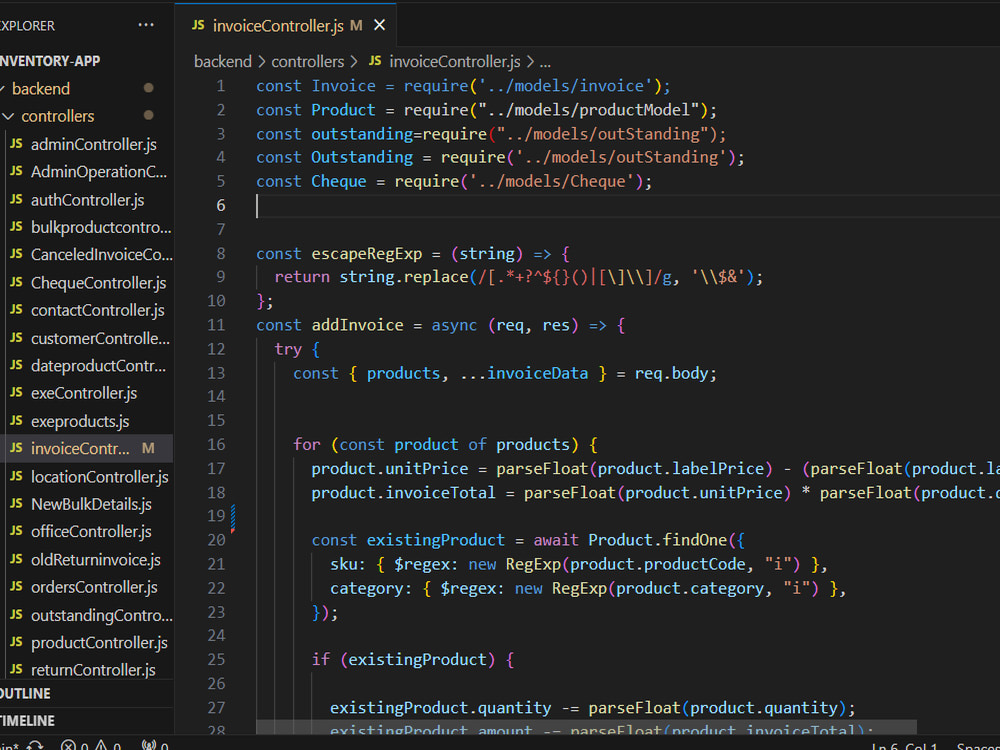Select contactController.js in the tree

[x=98, y=311]
